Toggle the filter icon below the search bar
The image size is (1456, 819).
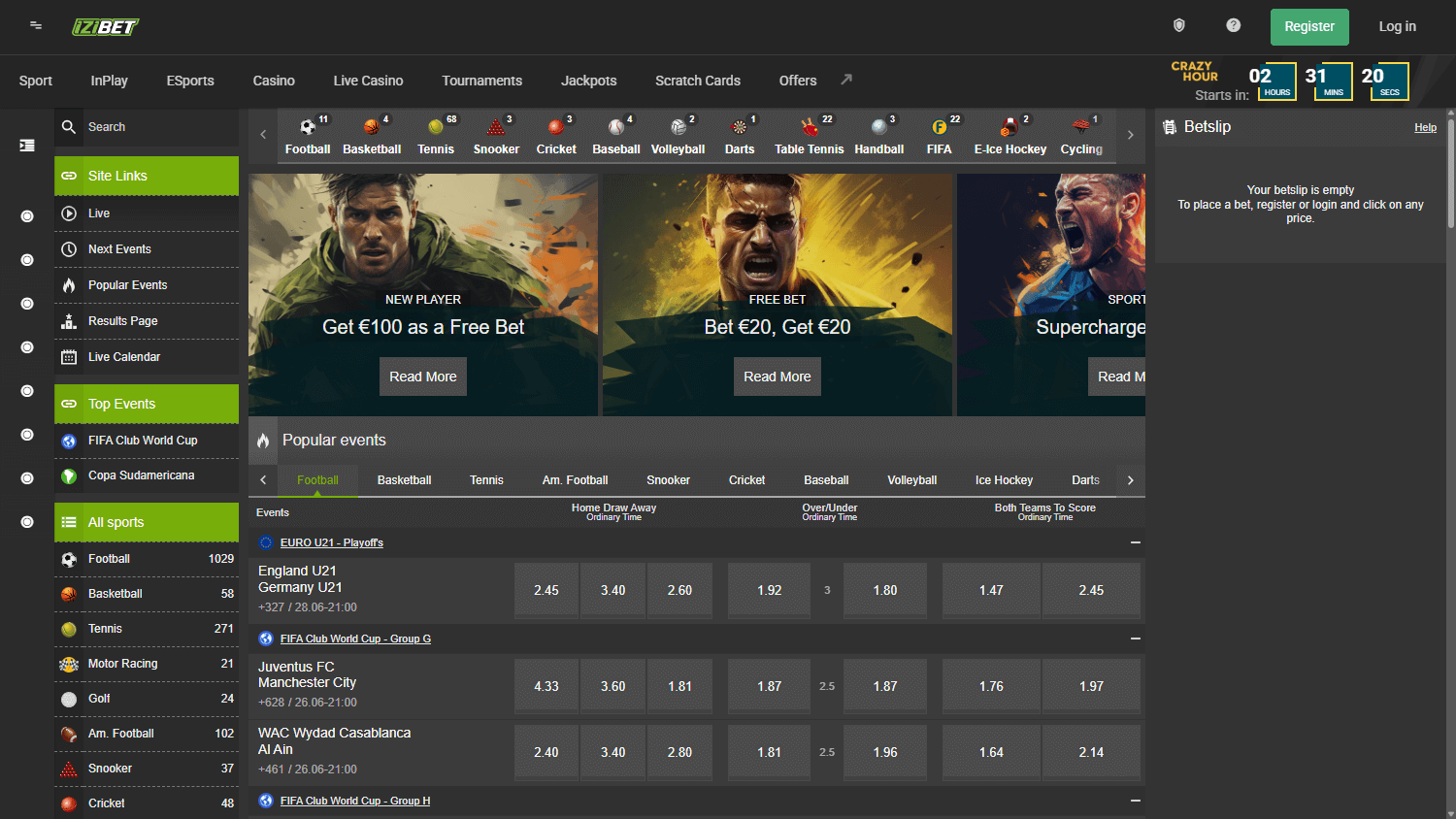[x=26, y=145]
